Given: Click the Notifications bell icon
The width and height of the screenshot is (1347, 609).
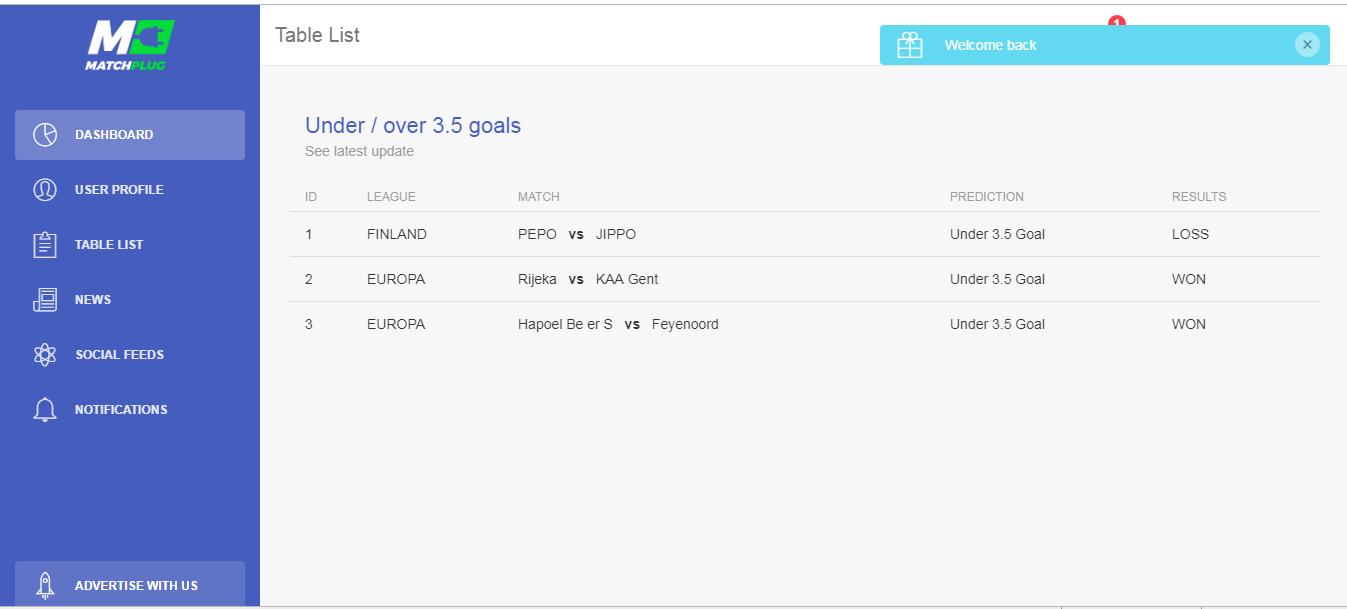Looking at the screenshot, I should [45, 410].
